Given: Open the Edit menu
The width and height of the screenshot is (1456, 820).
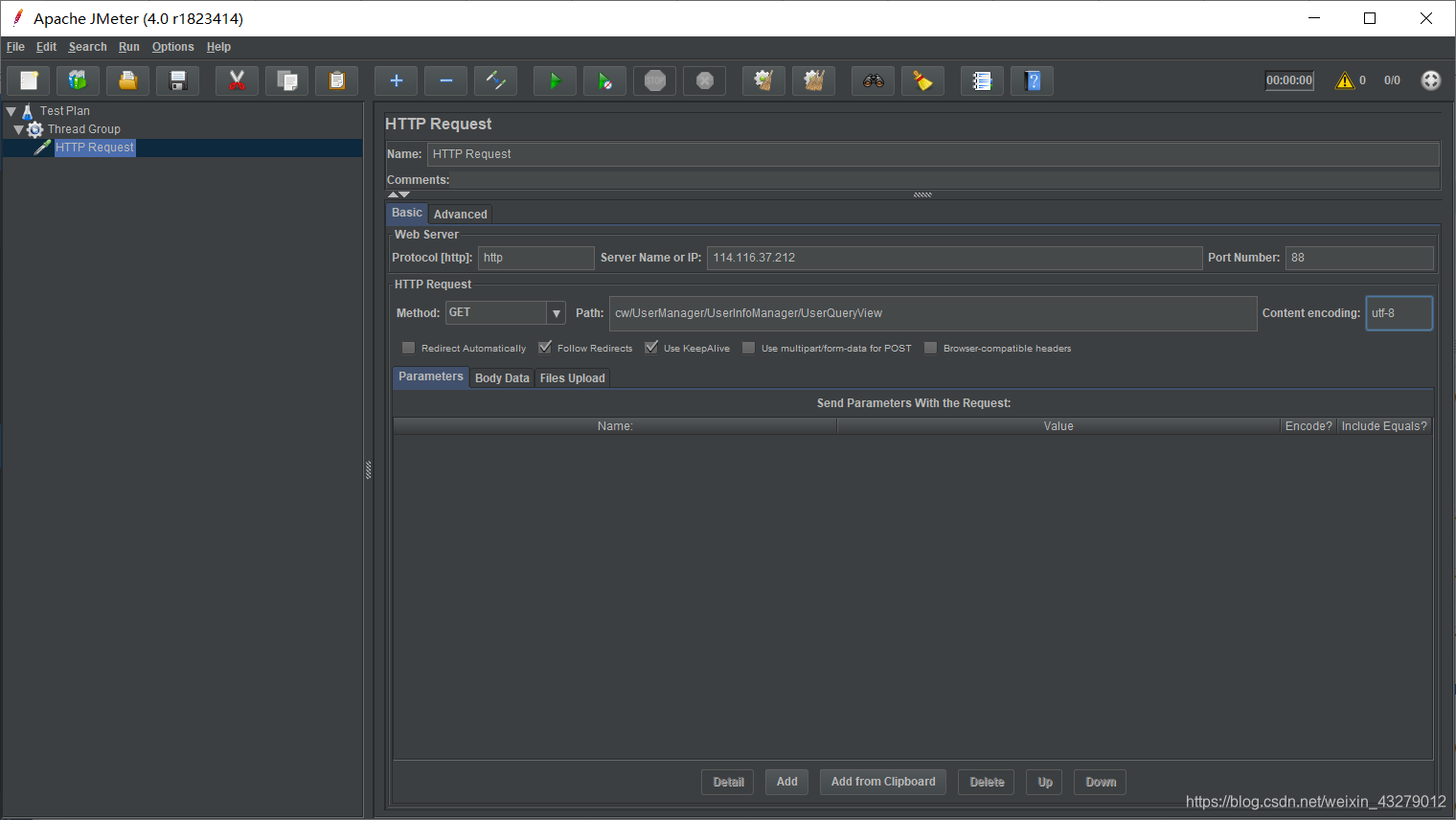Looking at the screenshot, I should [46, 47].
